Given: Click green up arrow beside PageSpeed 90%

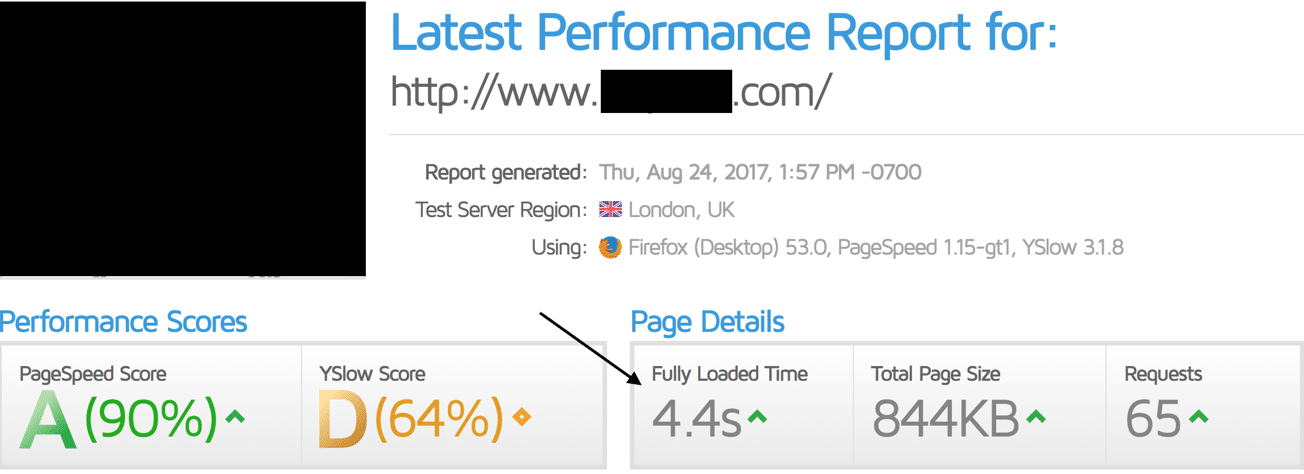Looking at the screenshot, I should point(235,416).
